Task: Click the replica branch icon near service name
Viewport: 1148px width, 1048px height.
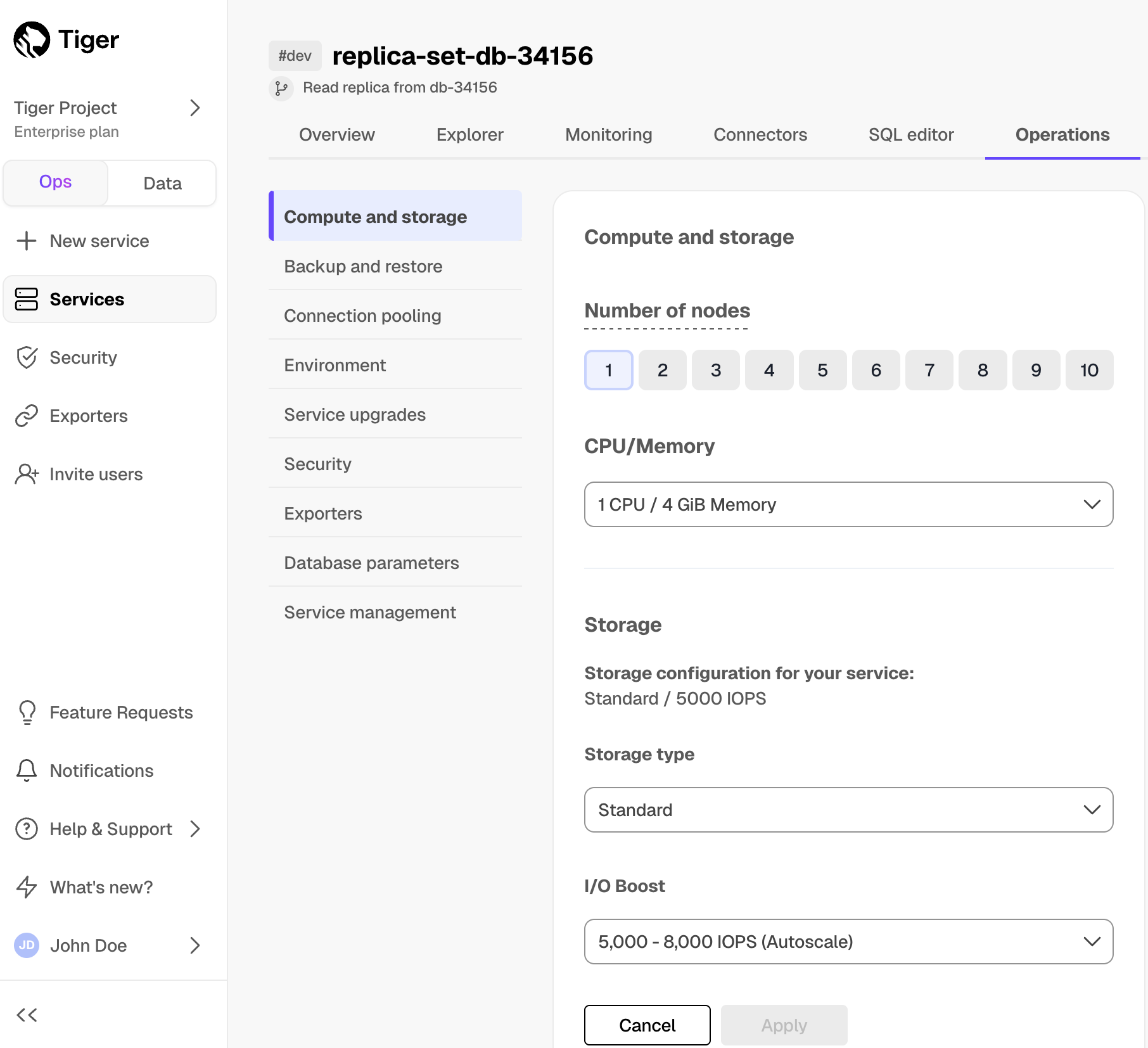Action: (281, 88)
